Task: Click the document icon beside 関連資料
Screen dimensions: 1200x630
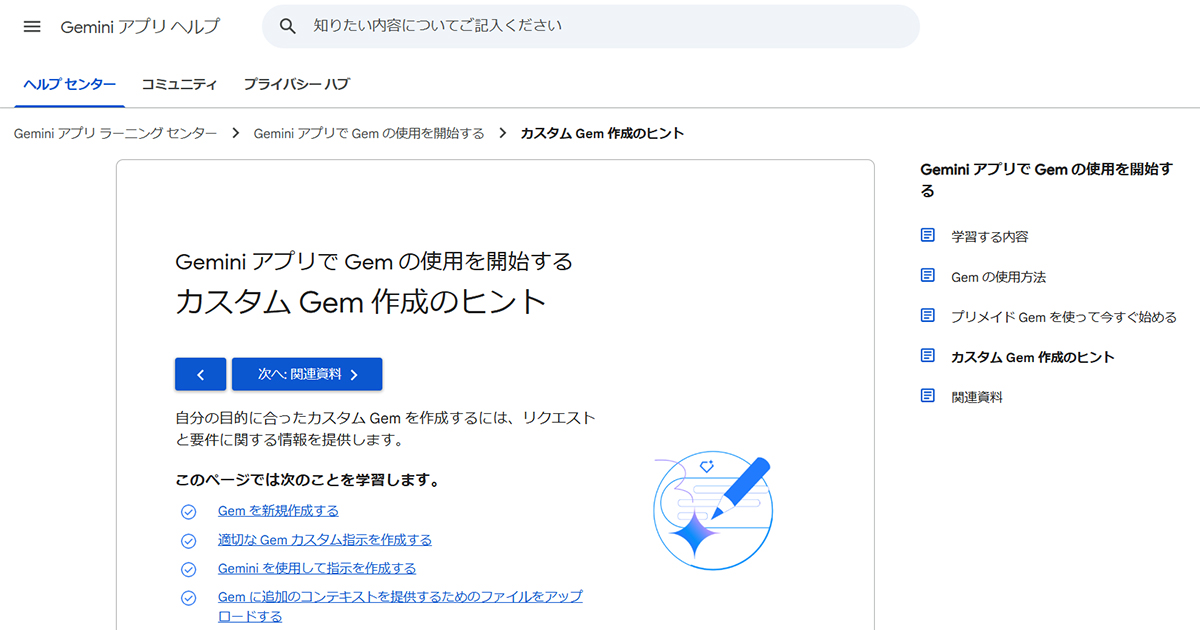Action: [x=928, y=396]
